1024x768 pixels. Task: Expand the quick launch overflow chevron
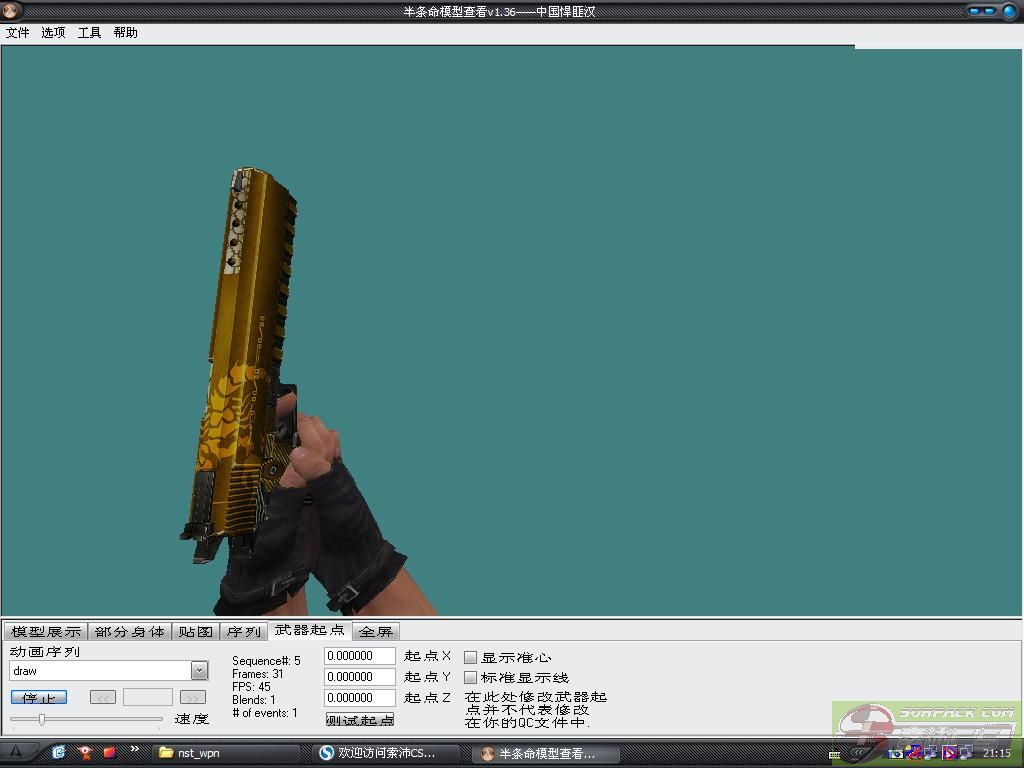point(135,749)
